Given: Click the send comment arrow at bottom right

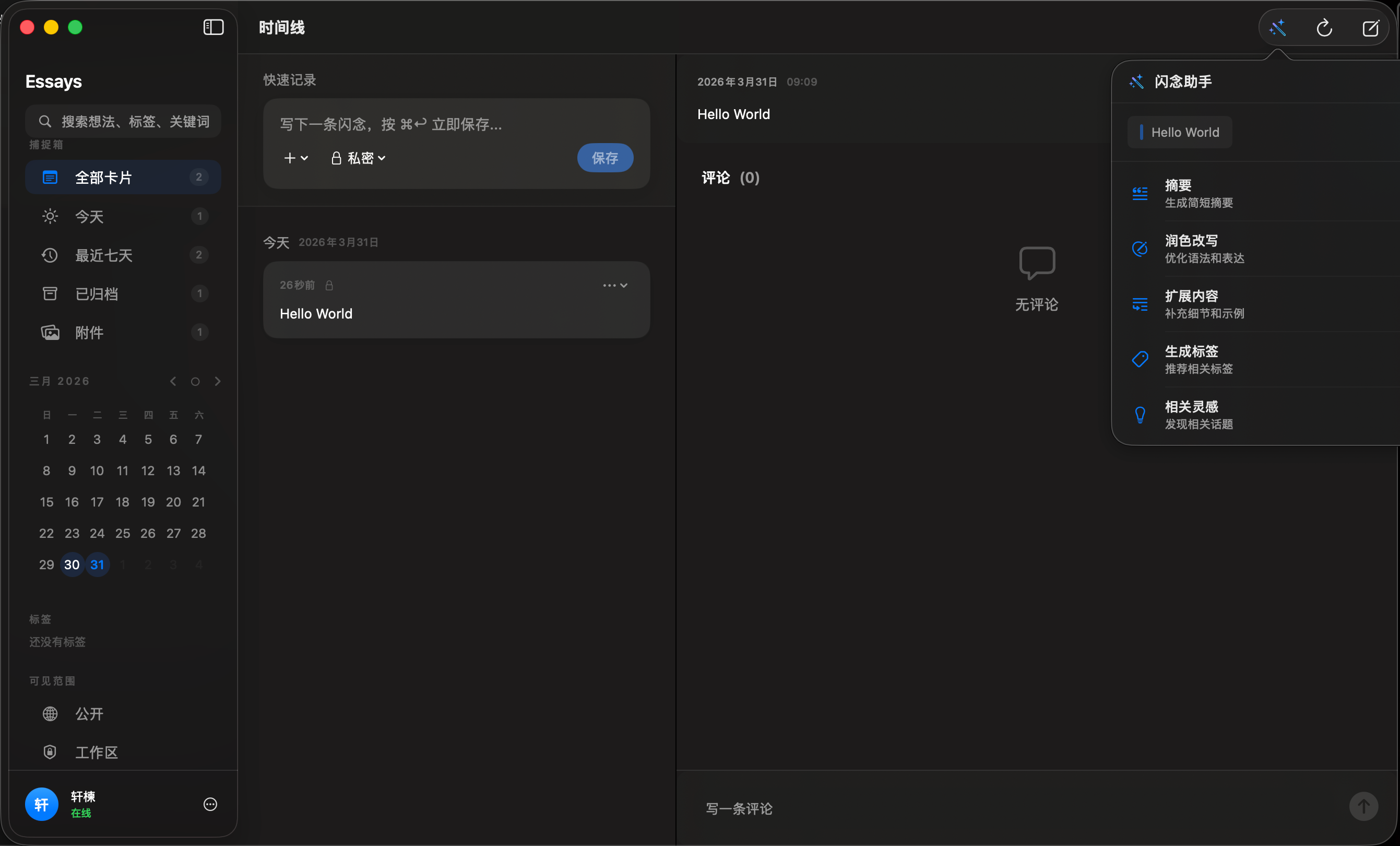Looking at the screenshot, I should coord(1363,807).
